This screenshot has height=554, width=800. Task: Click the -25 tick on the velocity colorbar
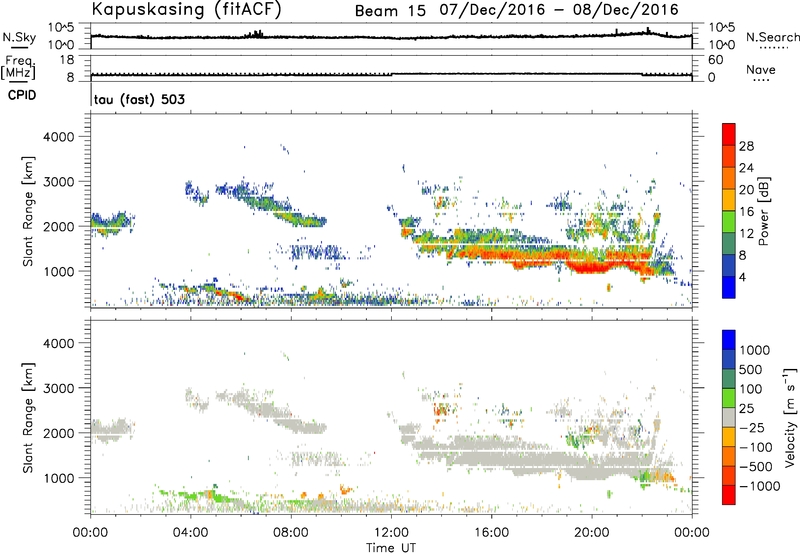point(752,427)
